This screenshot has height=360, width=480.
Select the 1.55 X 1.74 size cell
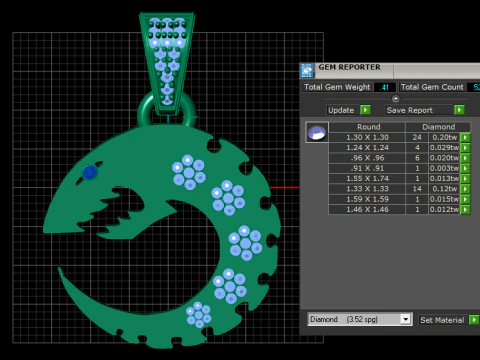(367, 179)
